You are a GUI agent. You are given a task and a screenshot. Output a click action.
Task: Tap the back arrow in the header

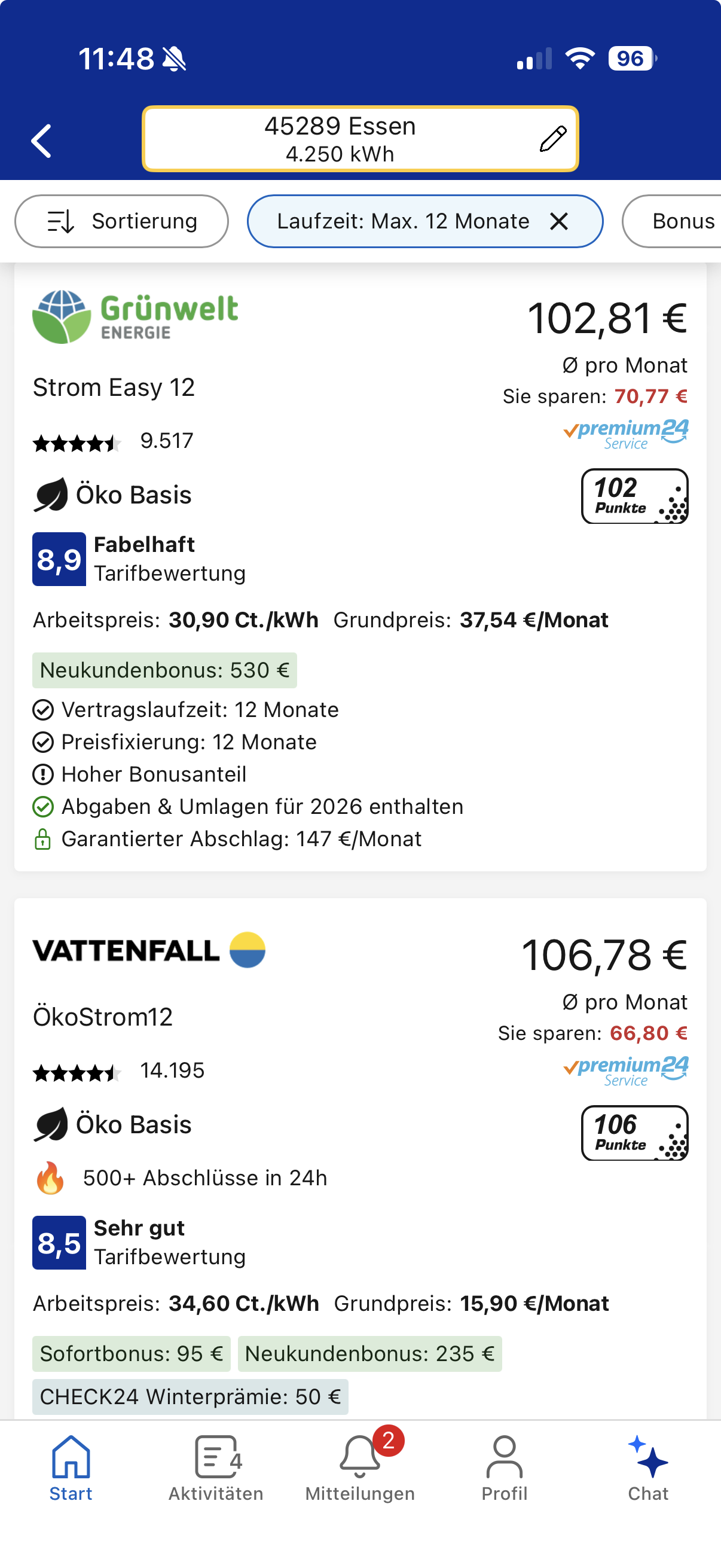41,141
